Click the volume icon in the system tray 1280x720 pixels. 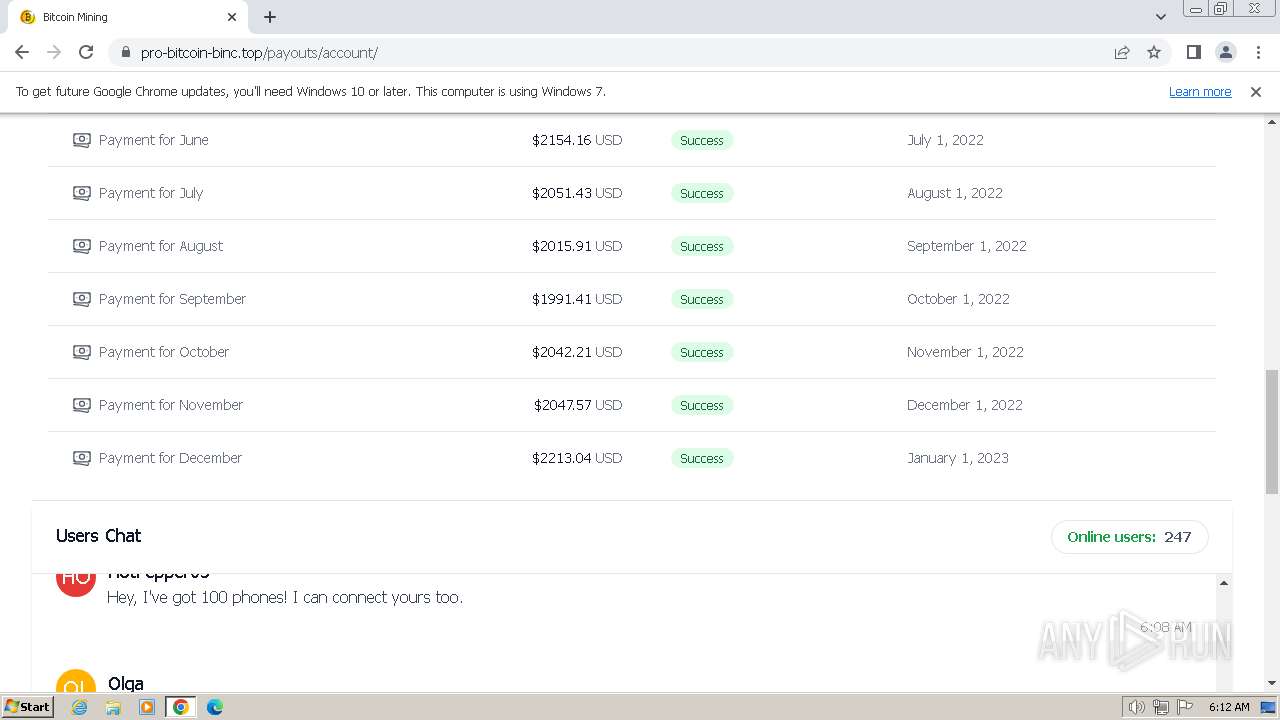coord(1136,707)
